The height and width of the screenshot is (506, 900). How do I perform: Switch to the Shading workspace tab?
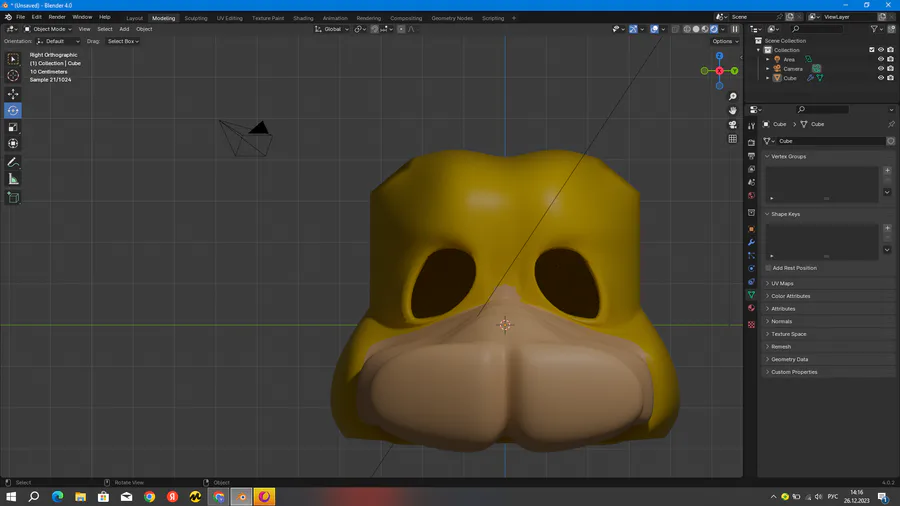click(303, 18)
